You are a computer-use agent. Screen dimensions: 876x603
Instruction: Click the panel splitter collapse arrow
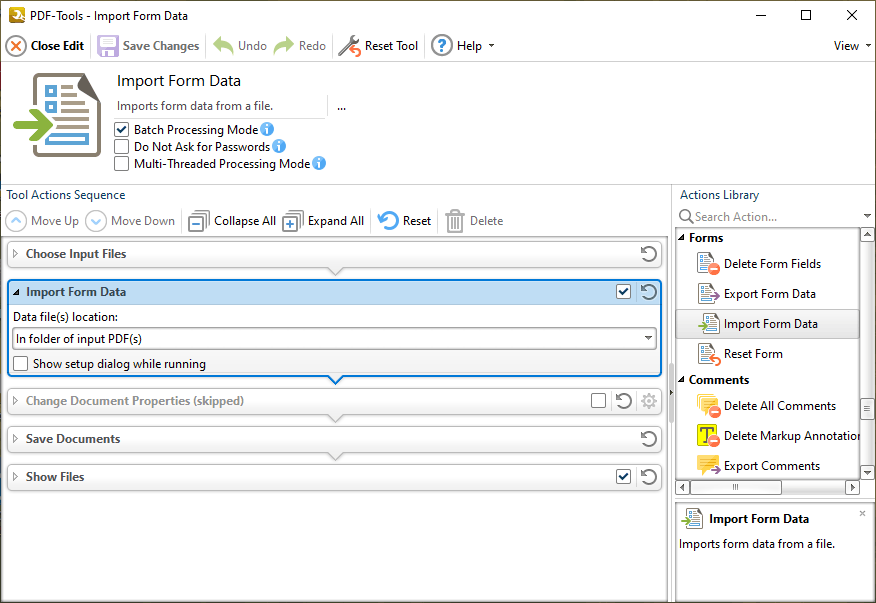pos(671,393)
